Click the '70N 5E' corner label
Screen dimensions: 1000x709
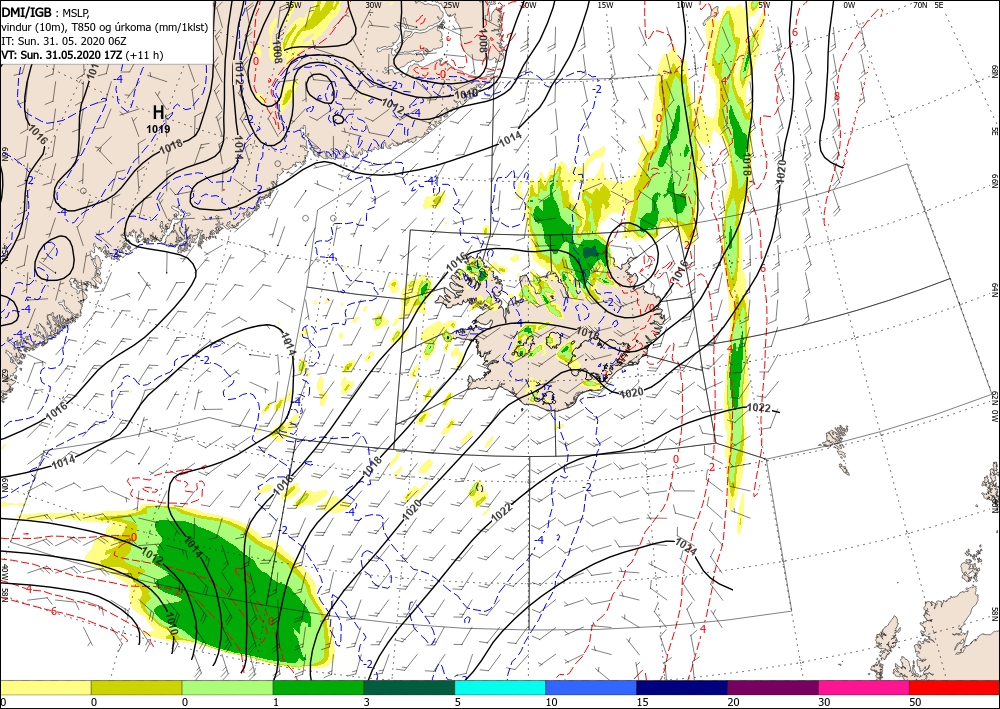(x=928, y=5)
